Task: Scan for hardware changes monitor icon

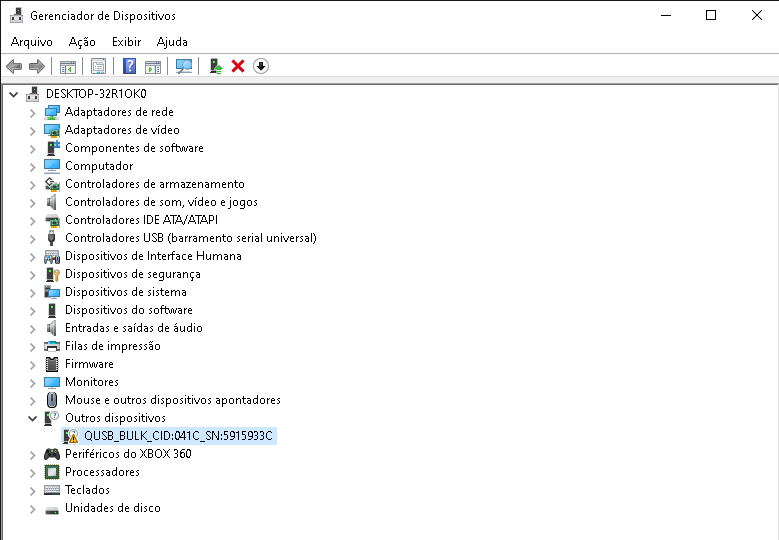Action: tap(184, 66)
